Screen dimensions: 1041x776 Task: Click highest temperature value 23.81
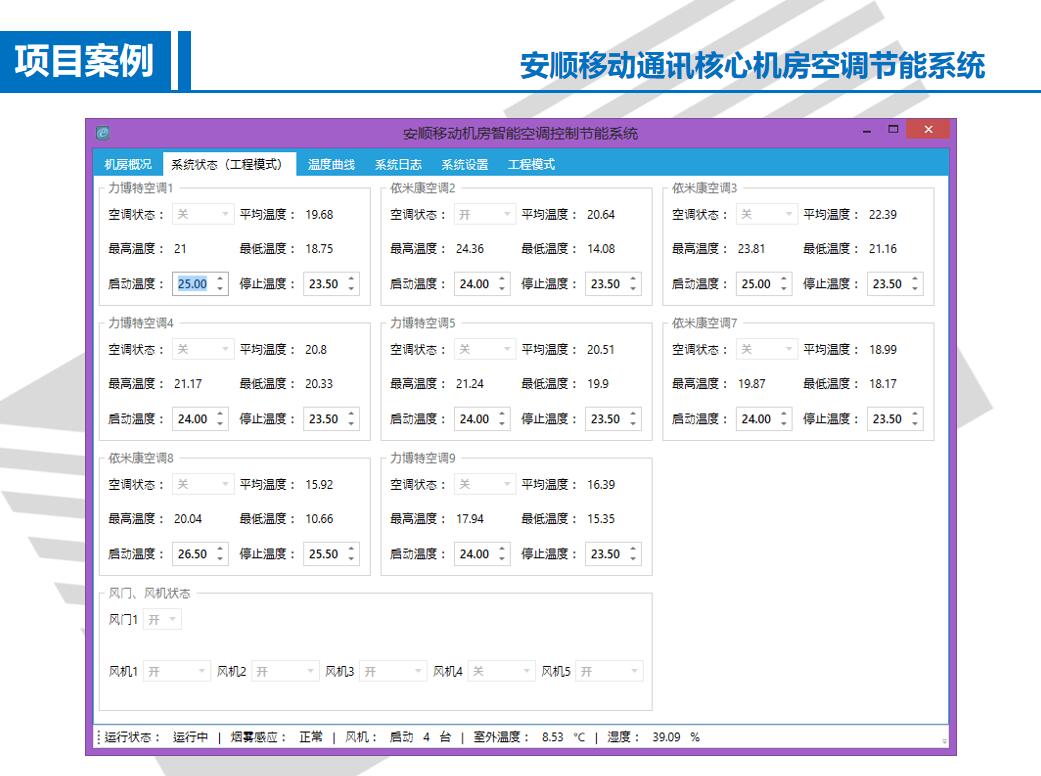pyautogui.click(x=752, y=249)
